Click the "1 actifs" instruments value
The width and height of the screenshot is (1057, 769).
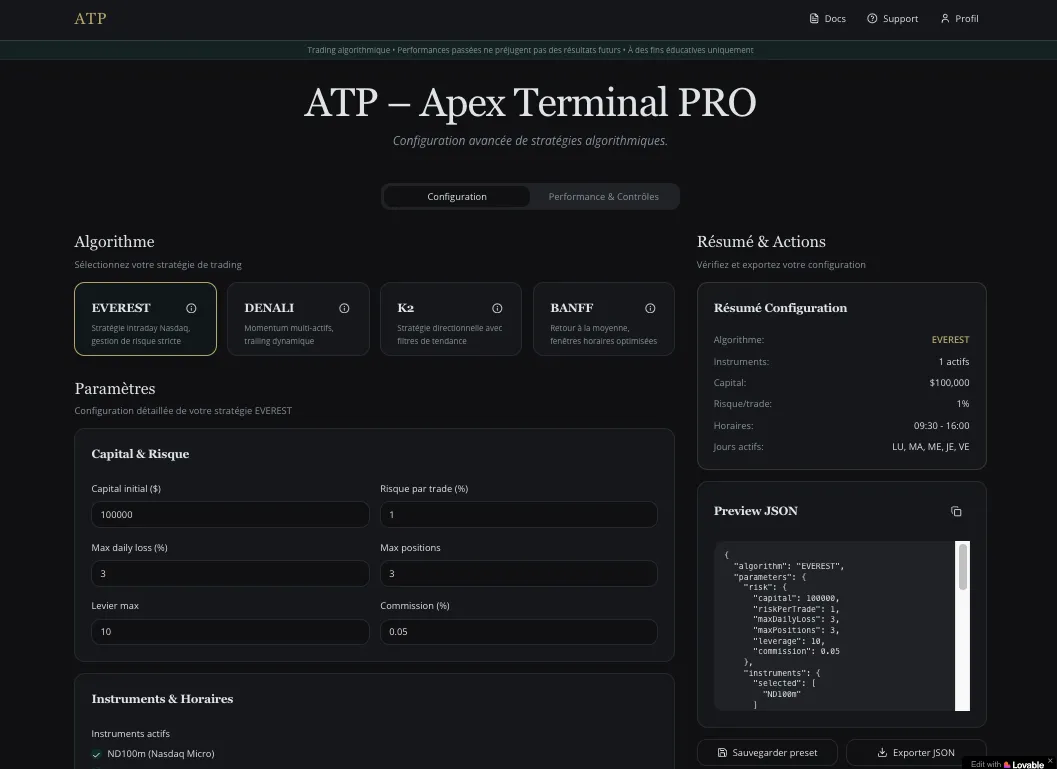pyautogui.click(x=954, y=362)
